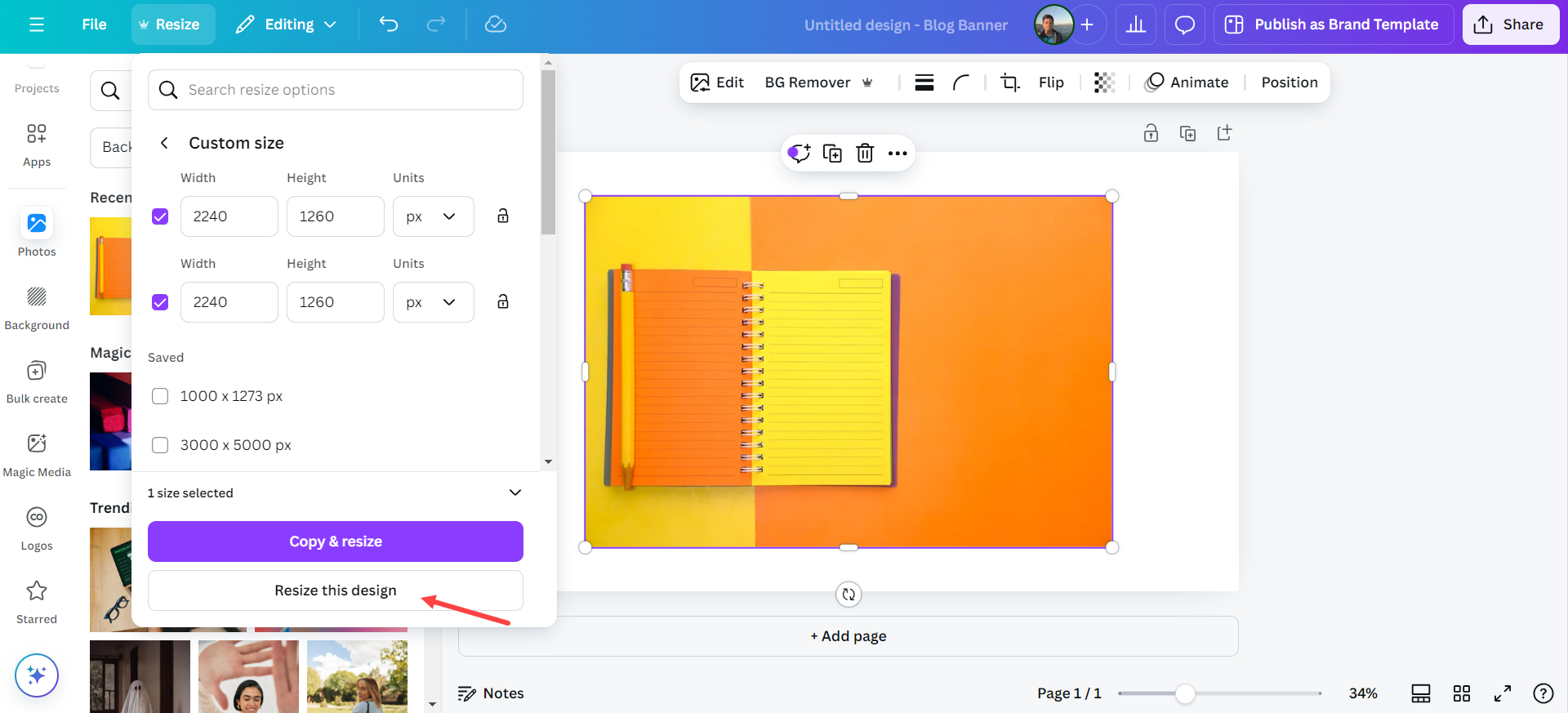Launch the Magic assistant sparkle button

[37, 675]
